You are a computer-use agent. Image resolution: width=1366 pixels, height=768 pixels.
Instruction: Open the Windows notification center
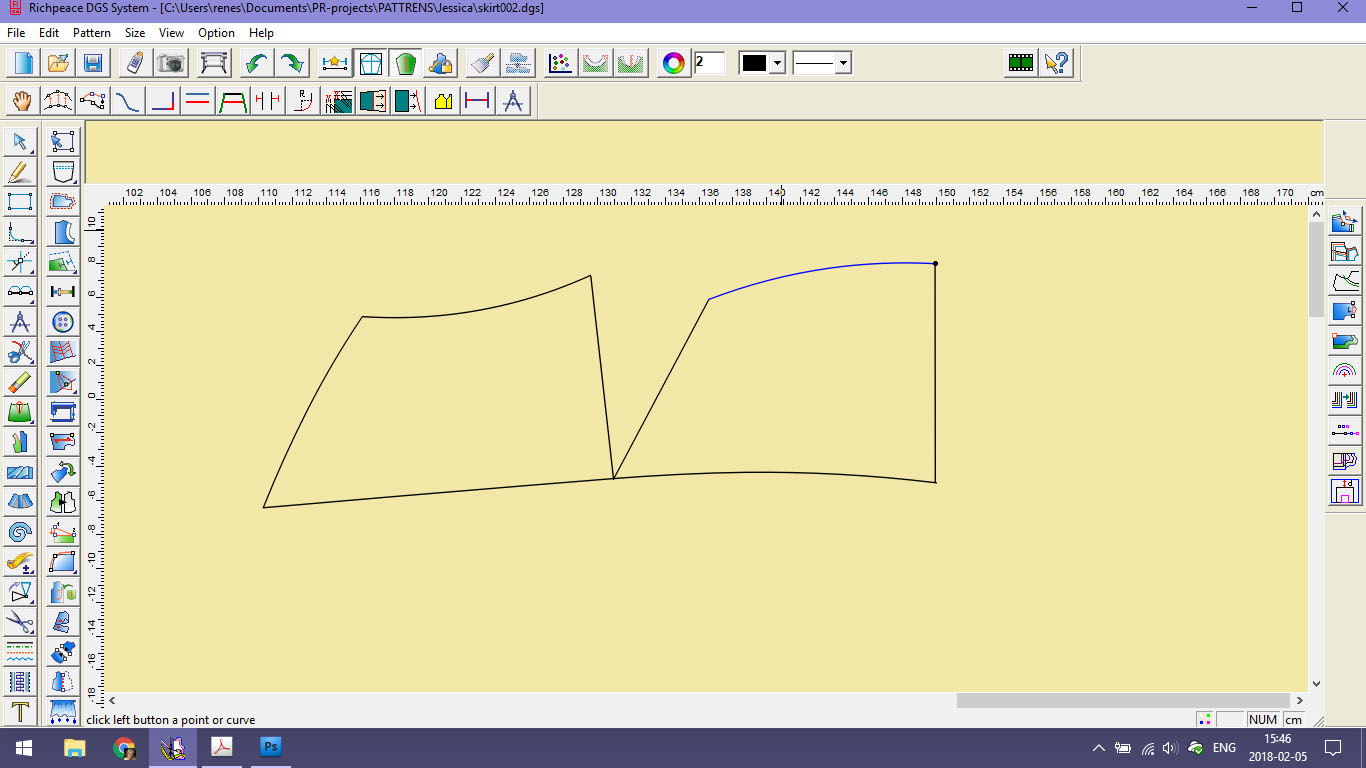pyautogui.click(x=1332, y=748)
